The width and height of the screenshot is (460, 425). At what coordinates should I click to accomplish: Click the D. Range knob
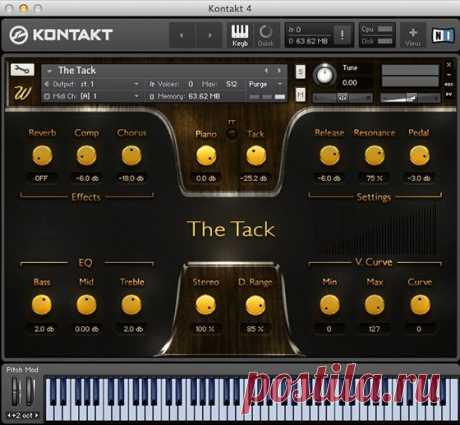[x=255, y=305]
